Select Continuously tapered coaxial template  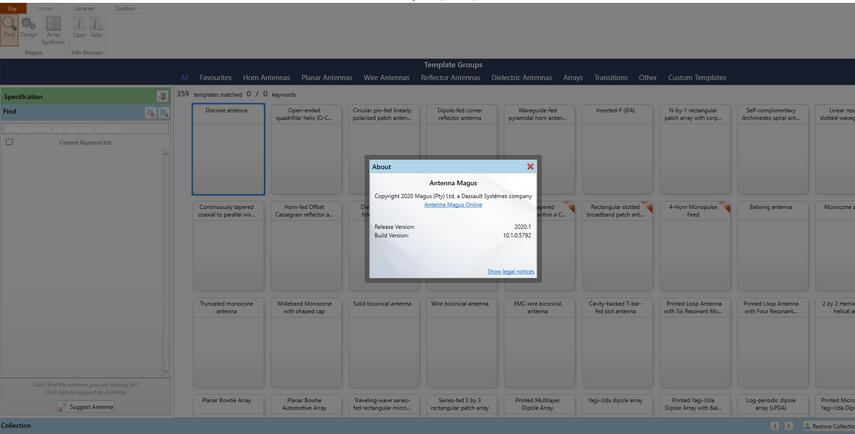(x=228, y=246)
